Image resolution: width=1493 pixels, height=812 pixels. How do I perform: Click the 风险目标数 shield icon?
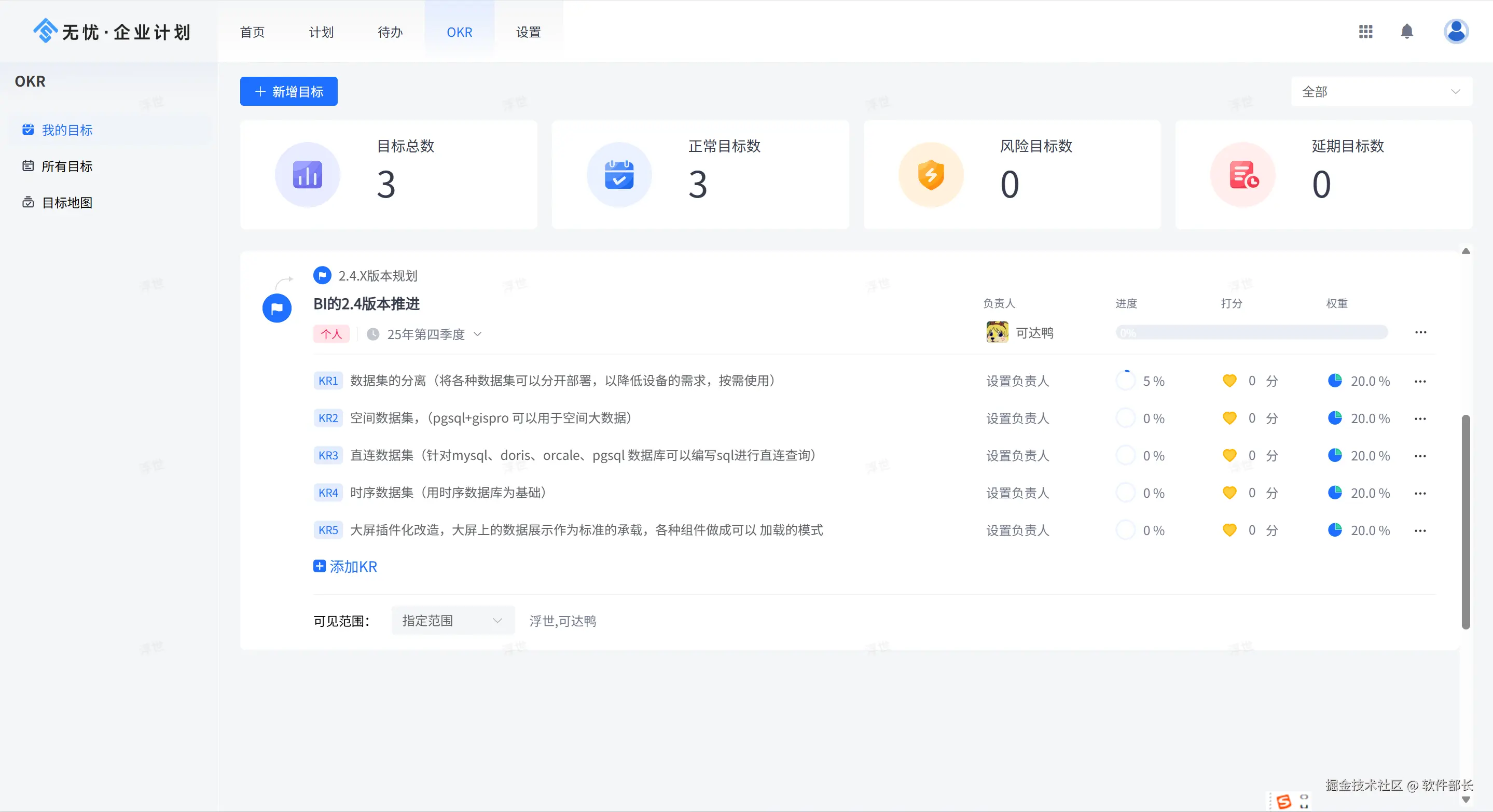coord(931,174)
